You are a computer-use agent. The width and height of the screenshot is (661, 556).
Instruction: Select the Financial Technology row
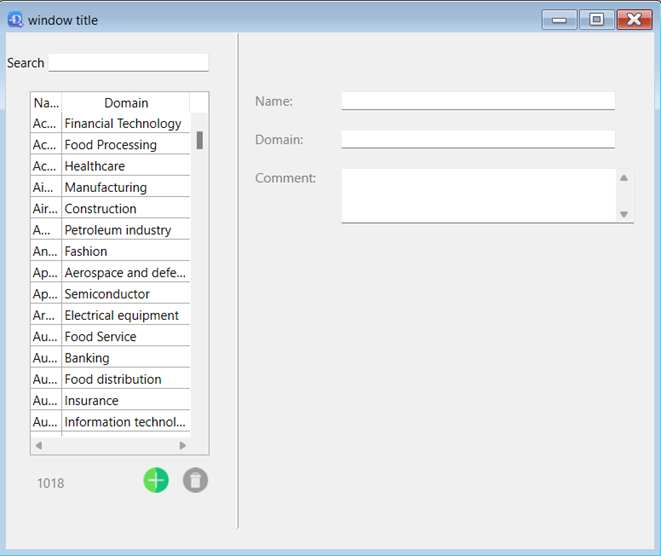tap(123, 124)
